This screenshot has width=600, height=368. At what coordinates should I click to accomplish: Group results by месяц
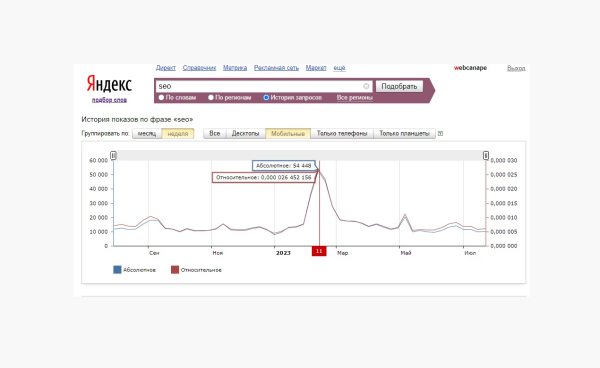(x=147, y=134)
